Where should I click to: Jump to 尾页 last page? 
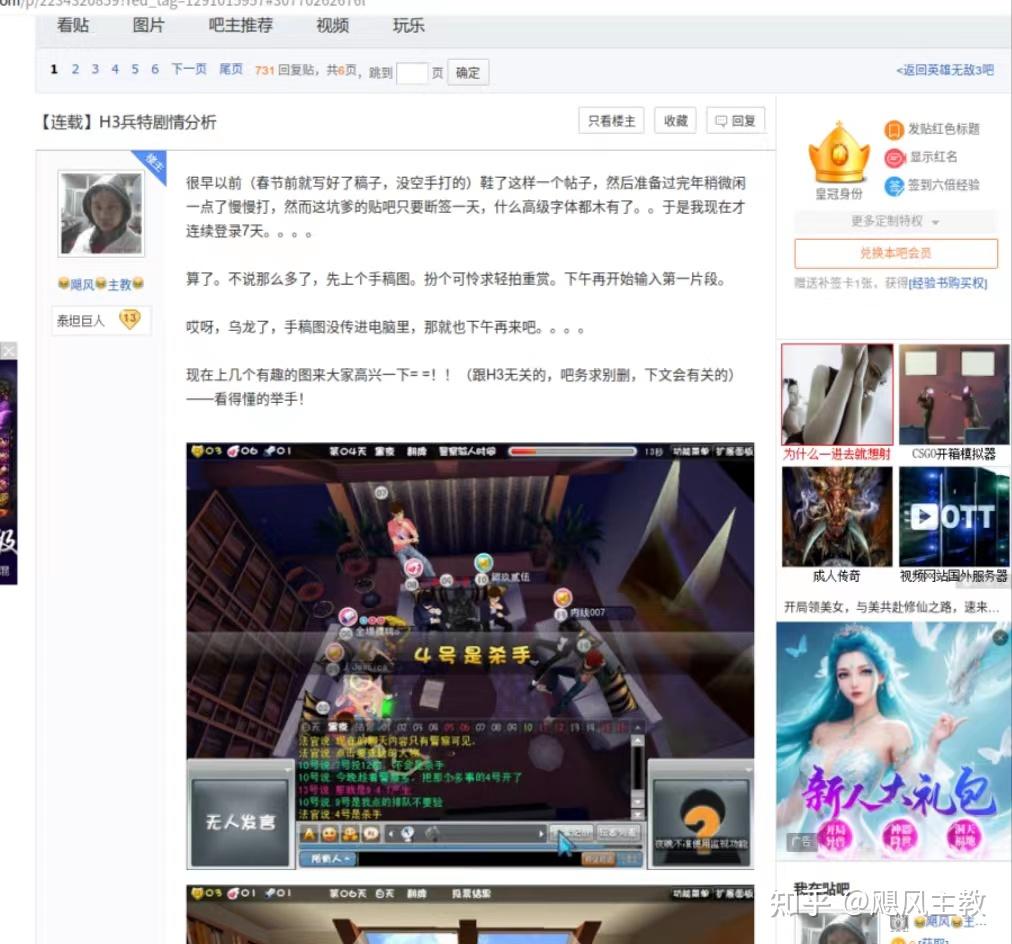coord(231,69)
